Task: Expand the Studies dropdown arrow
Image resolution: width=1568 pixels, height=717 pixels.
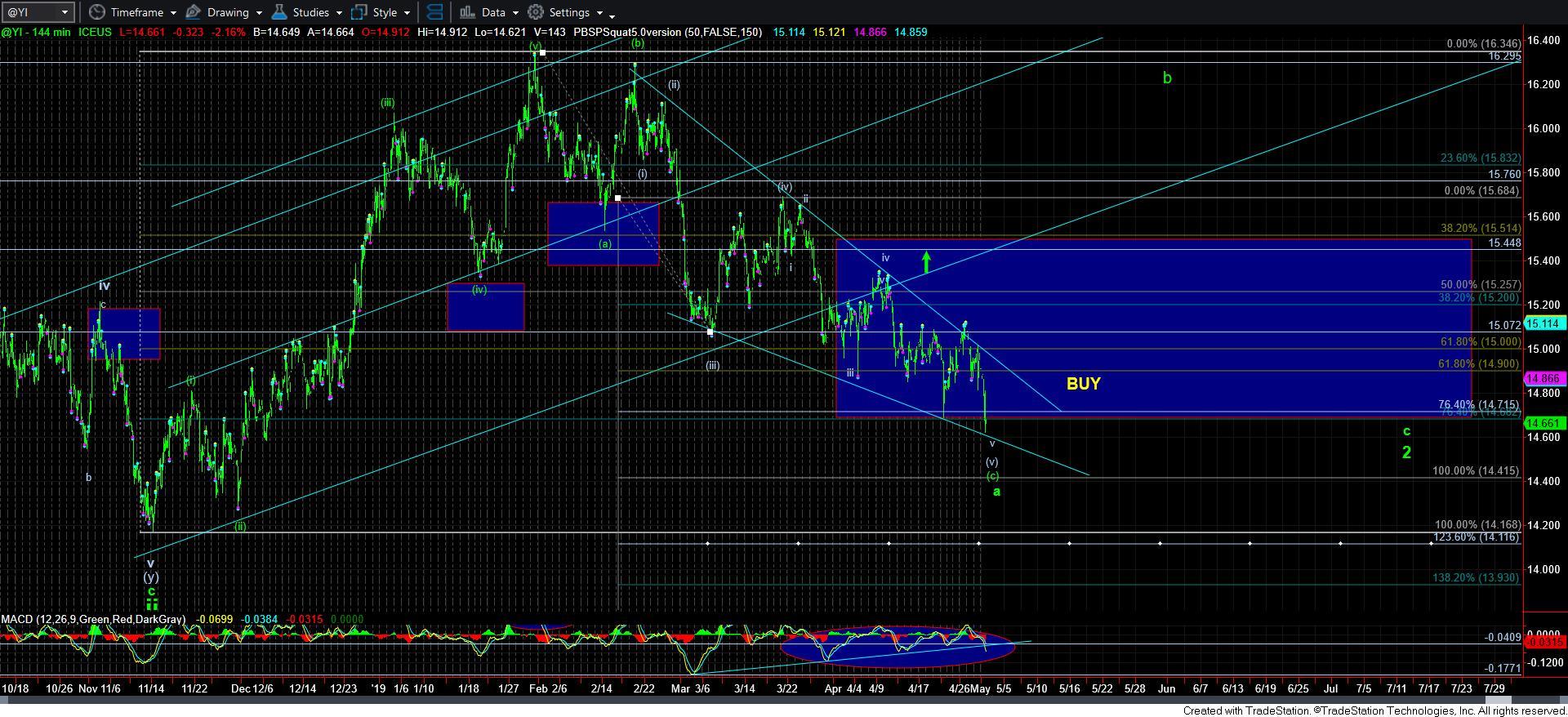Action: (x=338, y=13)
